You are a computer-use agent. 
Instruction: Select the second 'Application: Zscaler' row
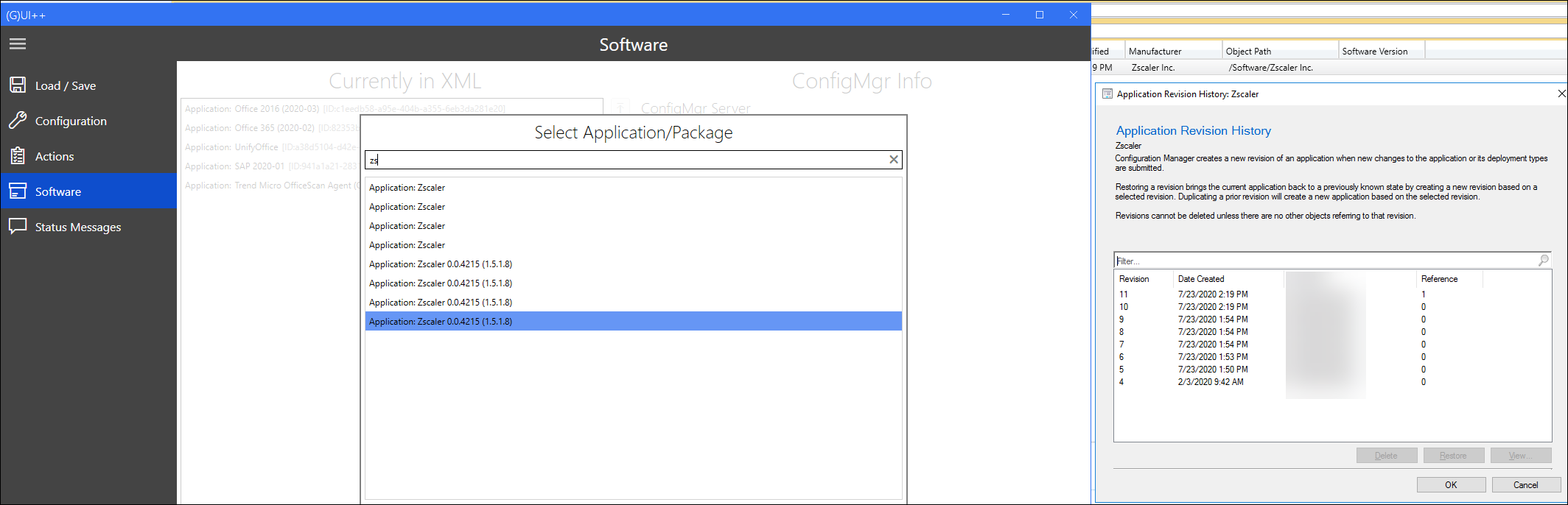634,207
